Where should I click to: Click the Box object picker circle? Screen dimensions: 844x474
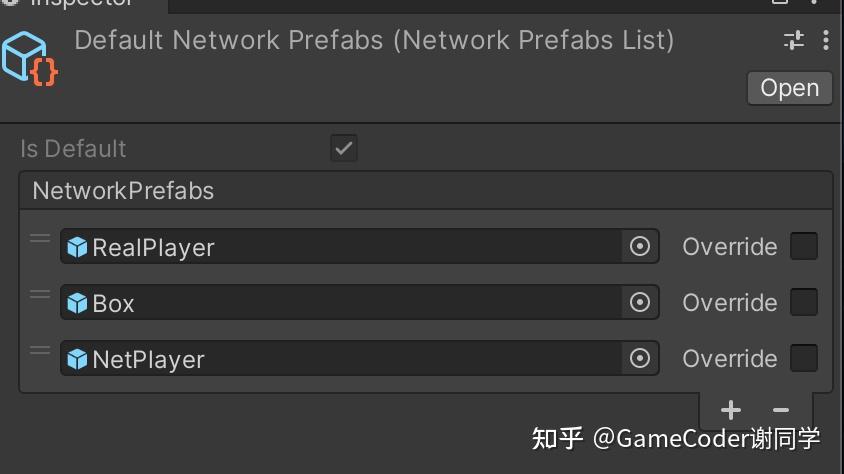[639, 302]
